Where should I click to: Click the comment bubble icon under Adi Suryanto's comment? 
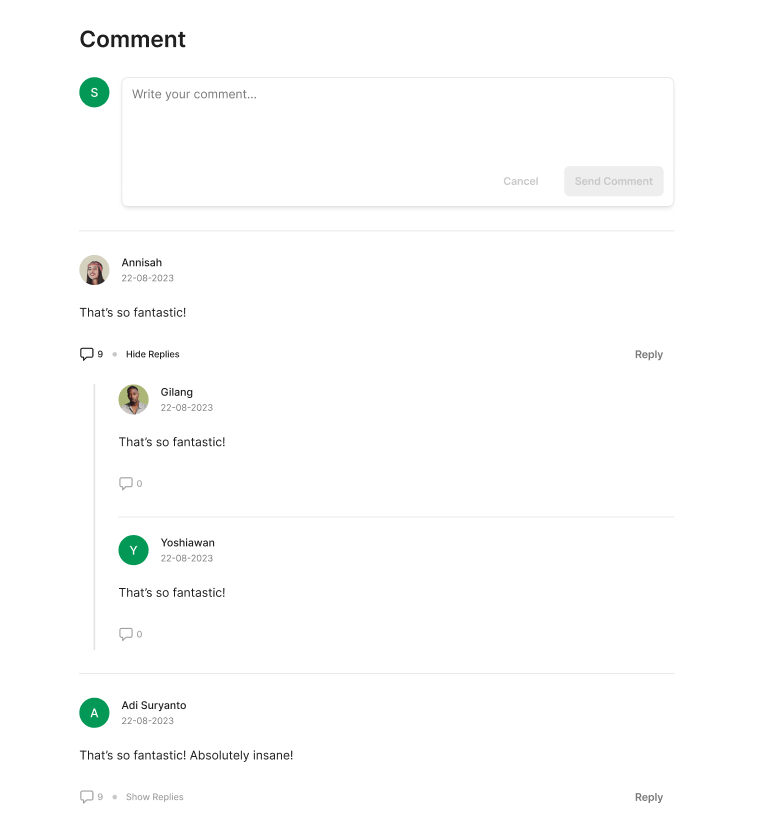(x=86, y=797)
